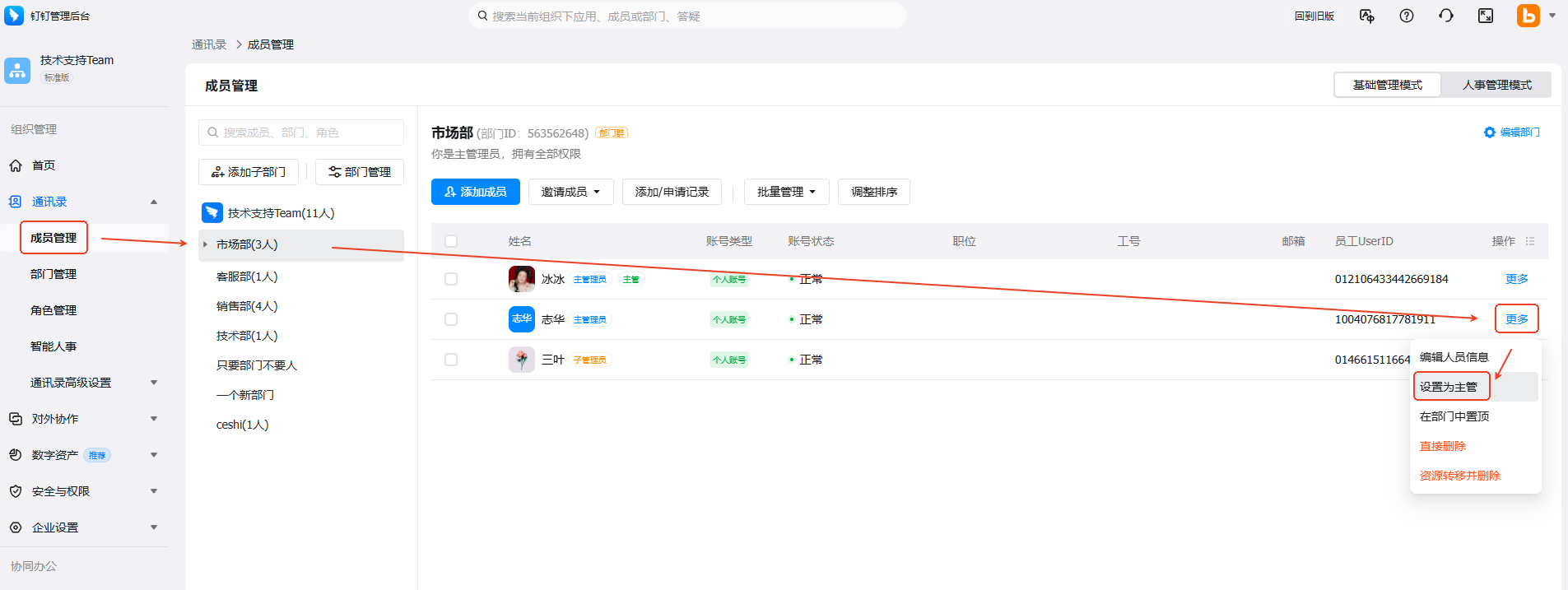Screen dimensions: 1568x590
Task: Switch to the 人事管理模式 tab
Action: pyautogui.click(x=1496, y=85)
